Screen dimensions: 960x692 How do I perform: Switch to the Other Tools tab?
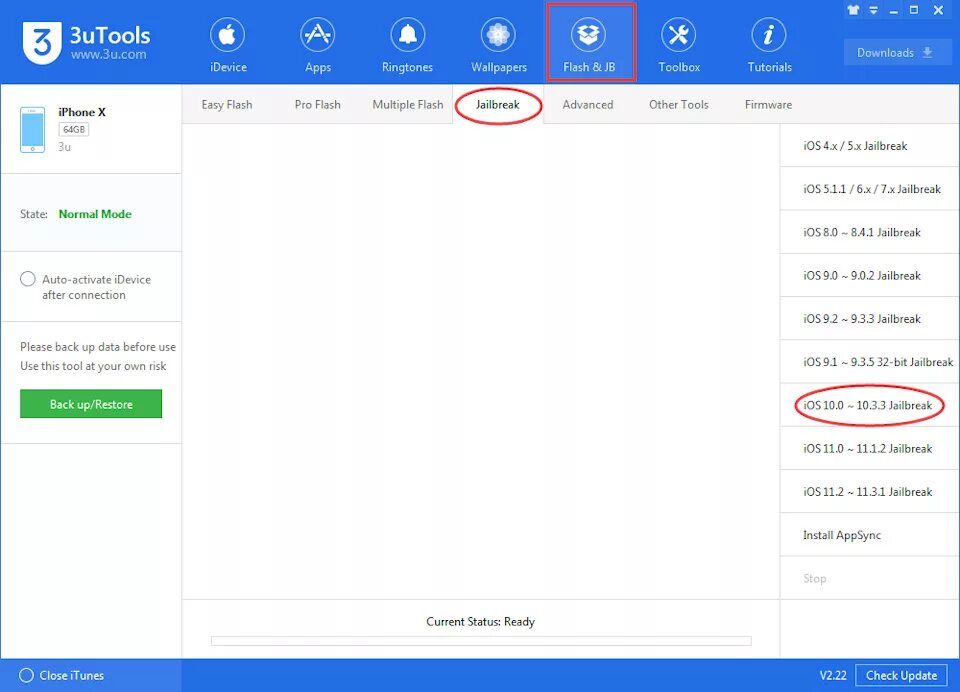(678, 105)
